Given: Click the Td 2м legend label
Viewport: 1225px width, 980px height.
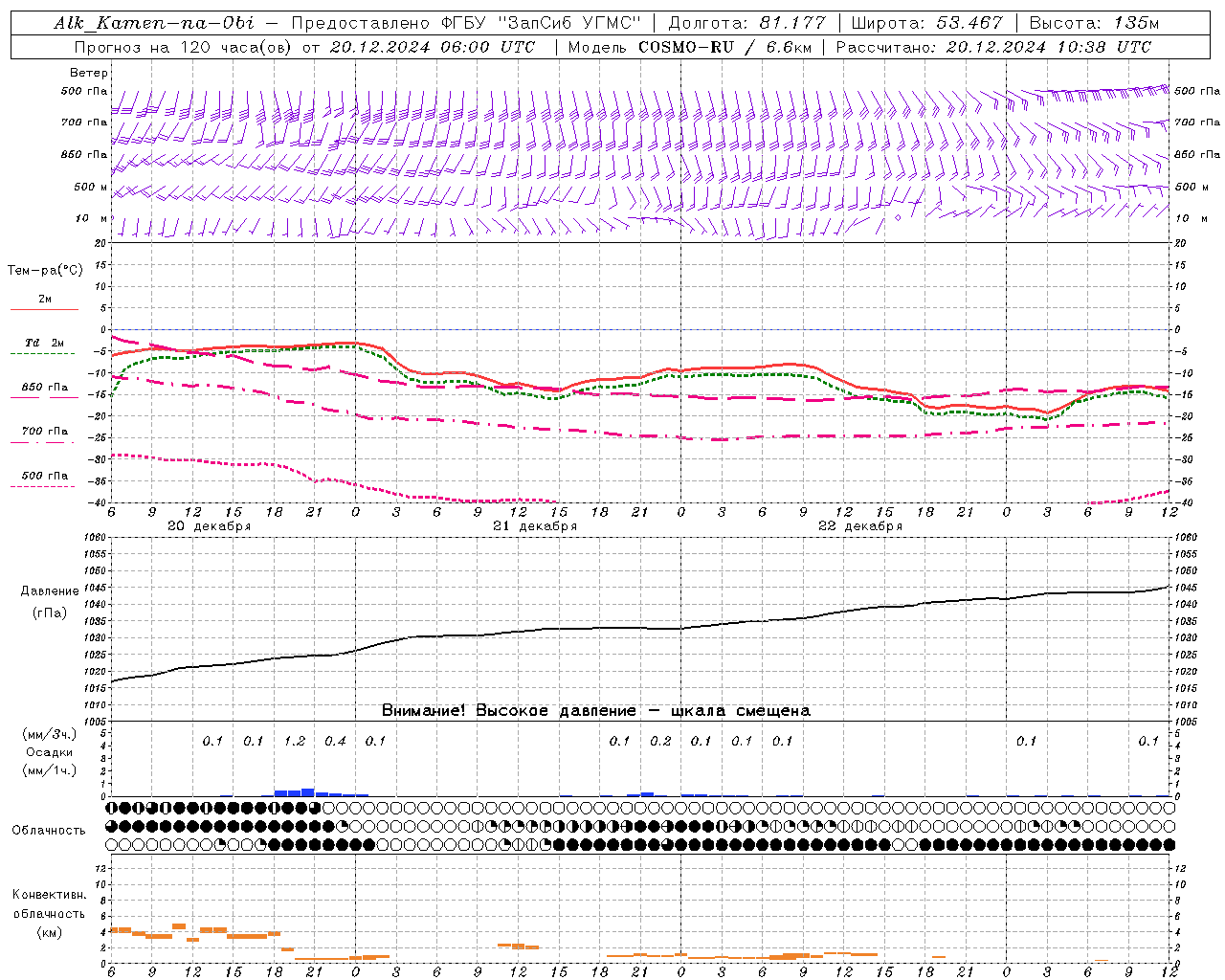Looking at the screenshot, I should 44,343.
